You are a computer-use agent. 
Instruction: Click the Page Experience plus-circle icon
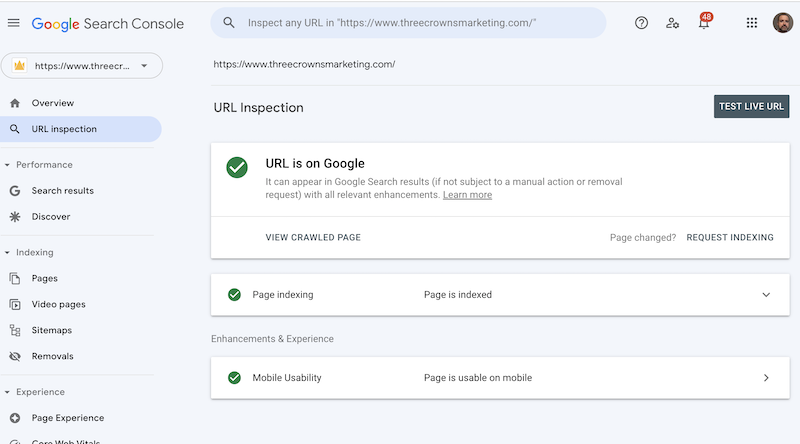[x=15, y=418]
